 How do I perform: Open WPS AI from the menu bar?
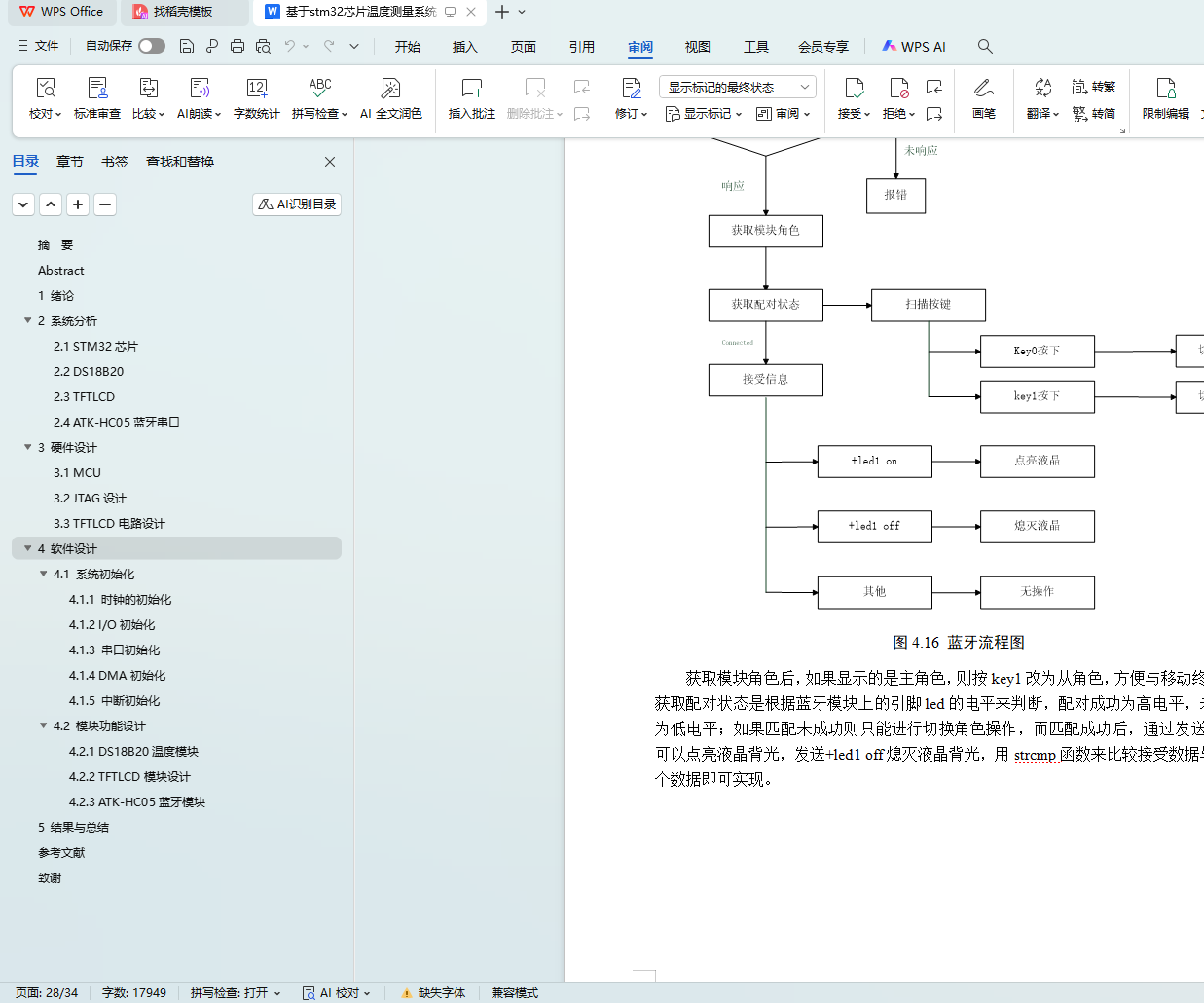point(913,47)
